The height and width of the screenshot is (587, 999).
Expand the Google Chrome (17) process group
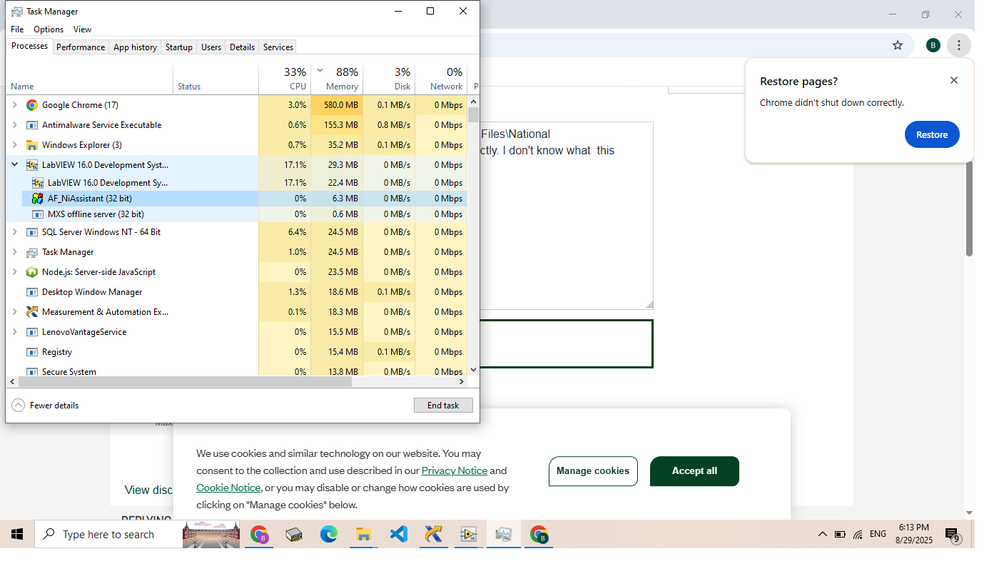15,105
